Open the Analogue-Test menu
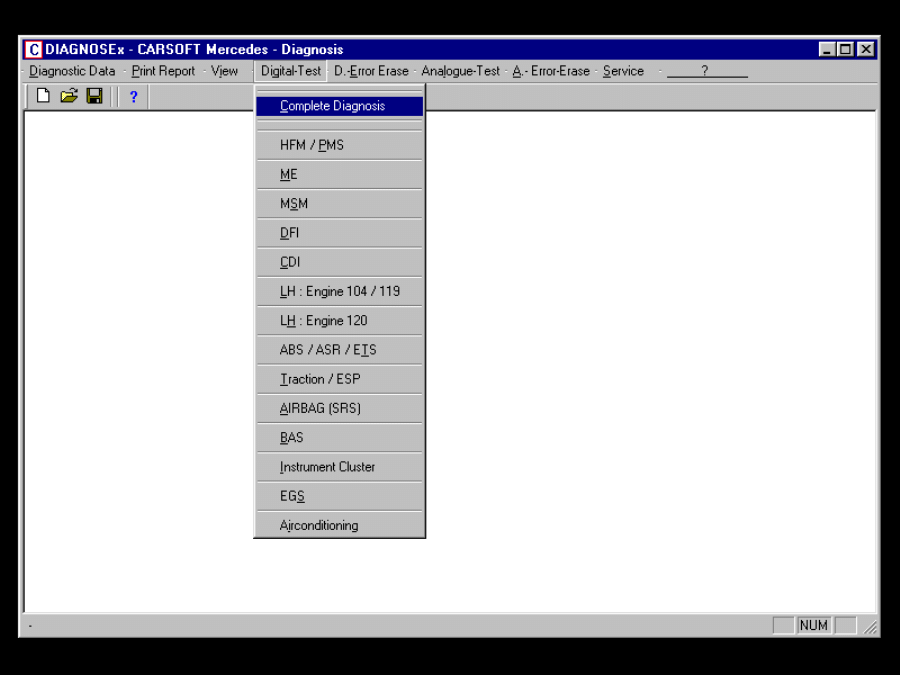The image size is (900, 675). click(460, 71)
